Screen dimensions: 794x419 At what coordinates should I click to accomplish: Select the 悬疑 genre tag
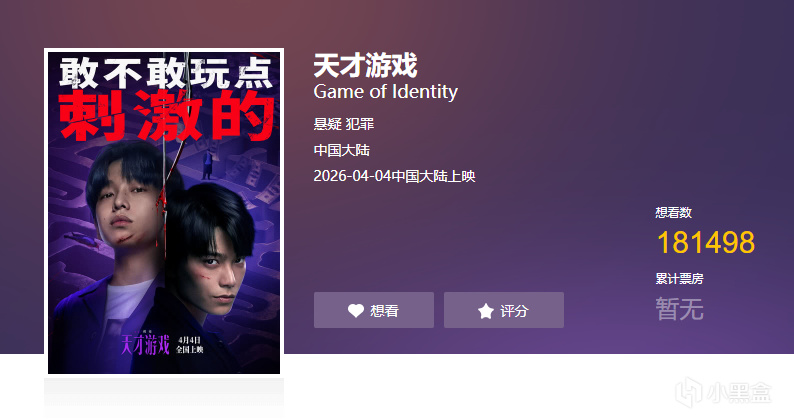pos(328,124)
